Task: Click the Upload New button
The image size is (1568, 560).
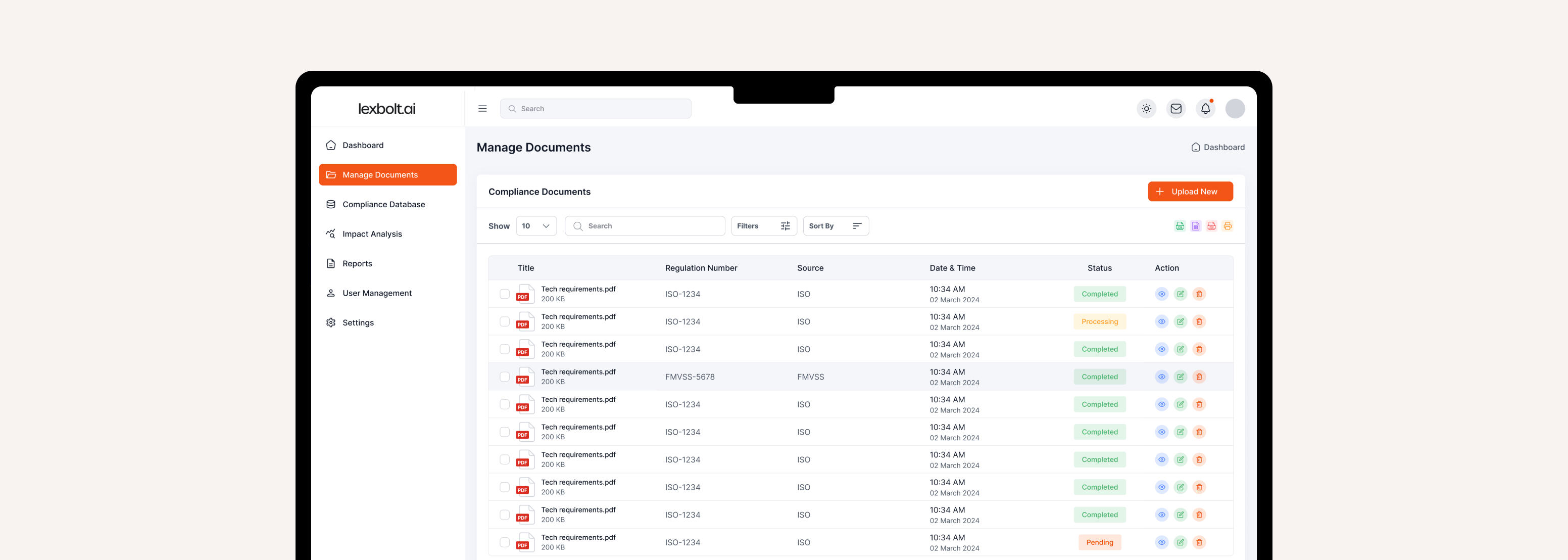Action: coord(1190,191)
